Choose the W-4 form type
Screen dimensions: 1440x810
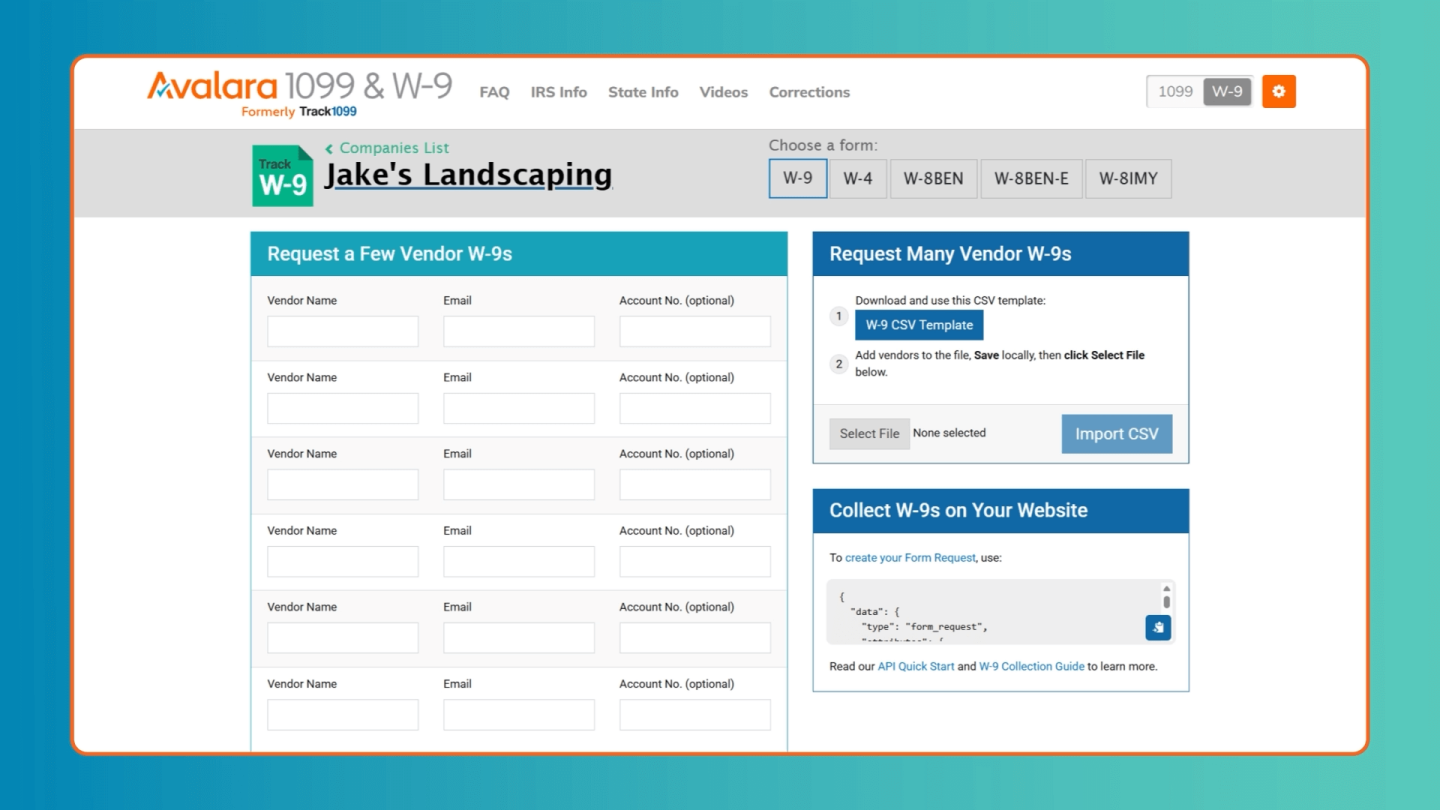click(x=858, y=179)
